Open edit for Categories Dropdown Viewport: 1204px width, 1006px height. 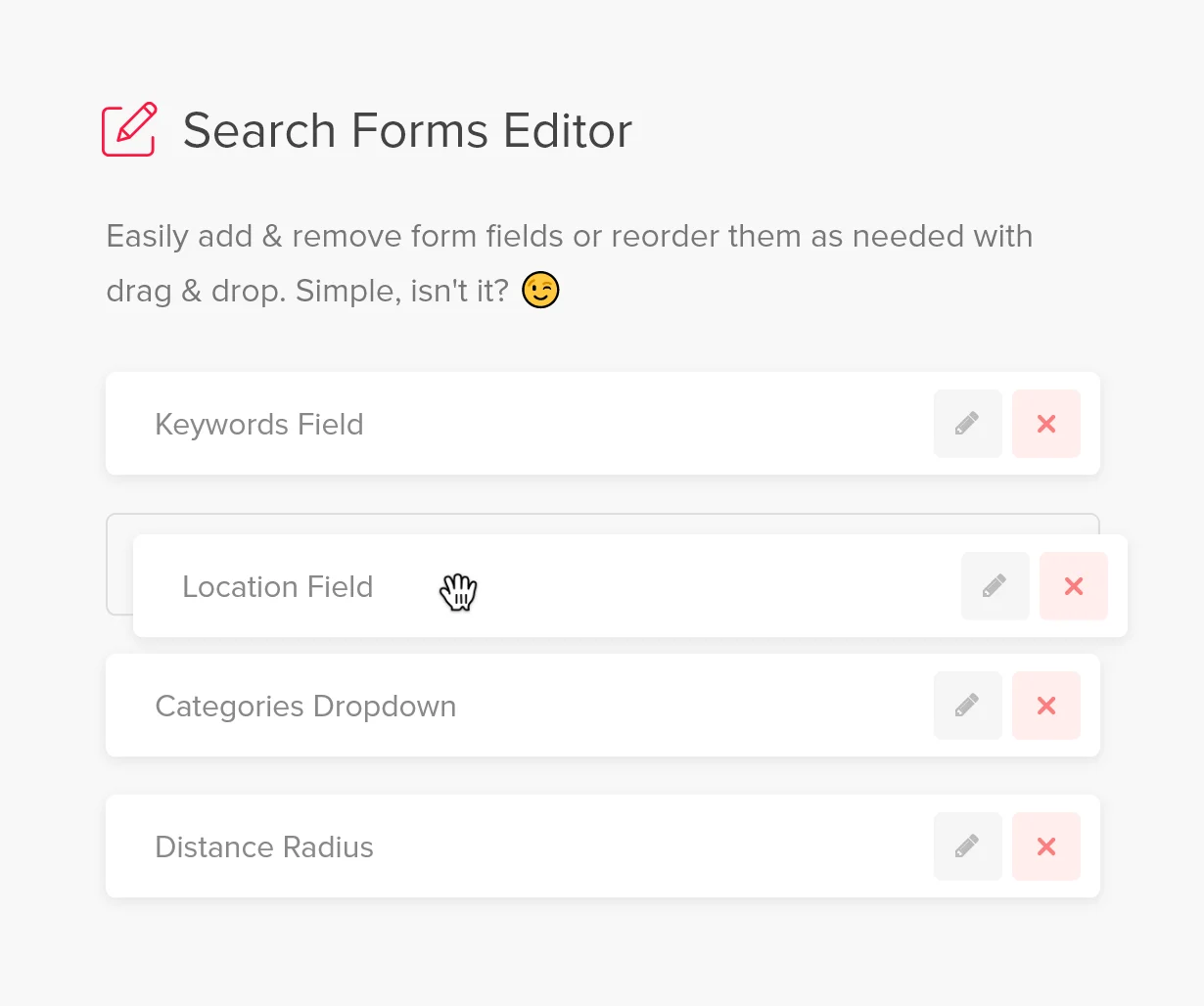(967, 706)
